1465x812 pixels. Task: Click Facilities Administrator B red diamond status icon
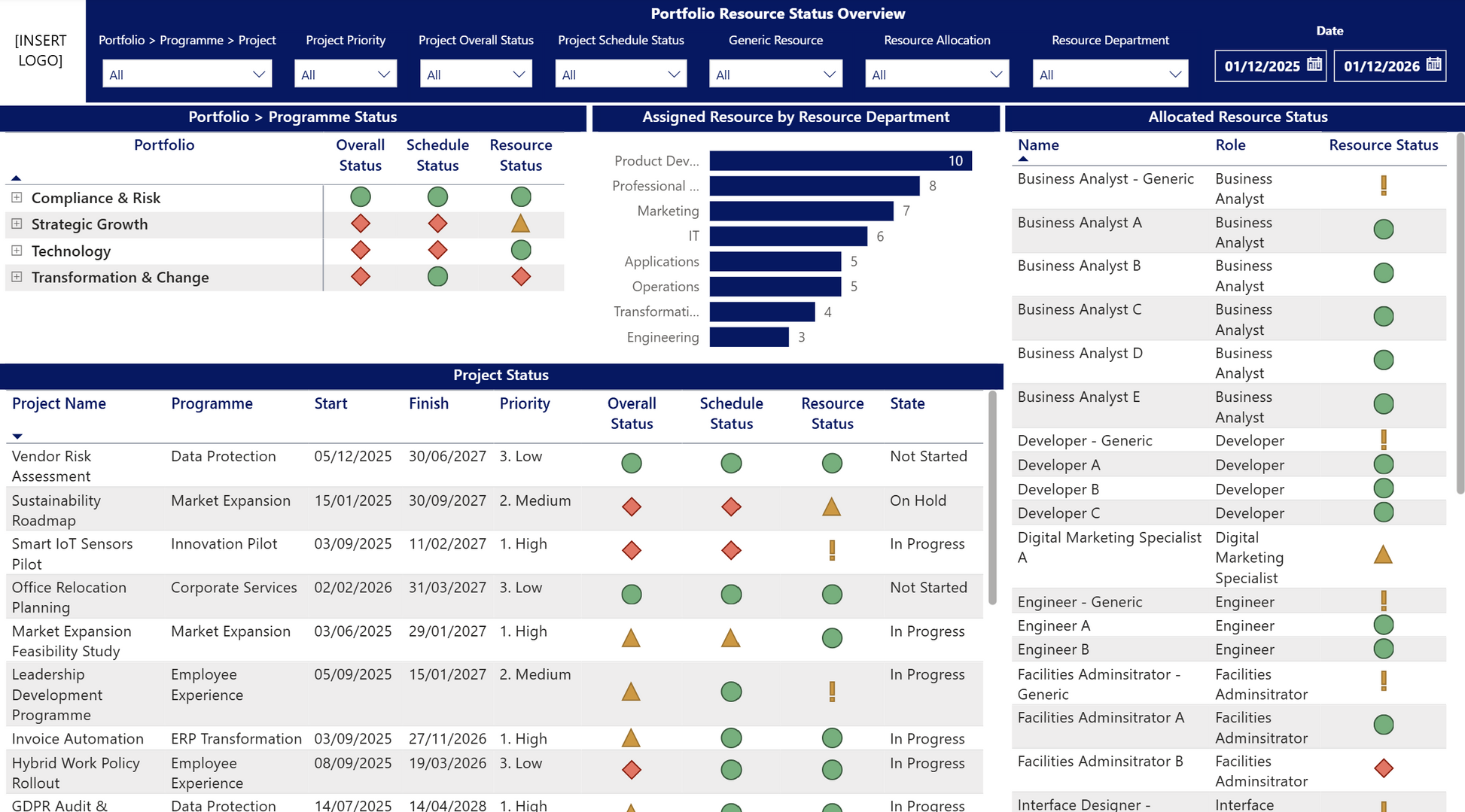click(1383, 768)
